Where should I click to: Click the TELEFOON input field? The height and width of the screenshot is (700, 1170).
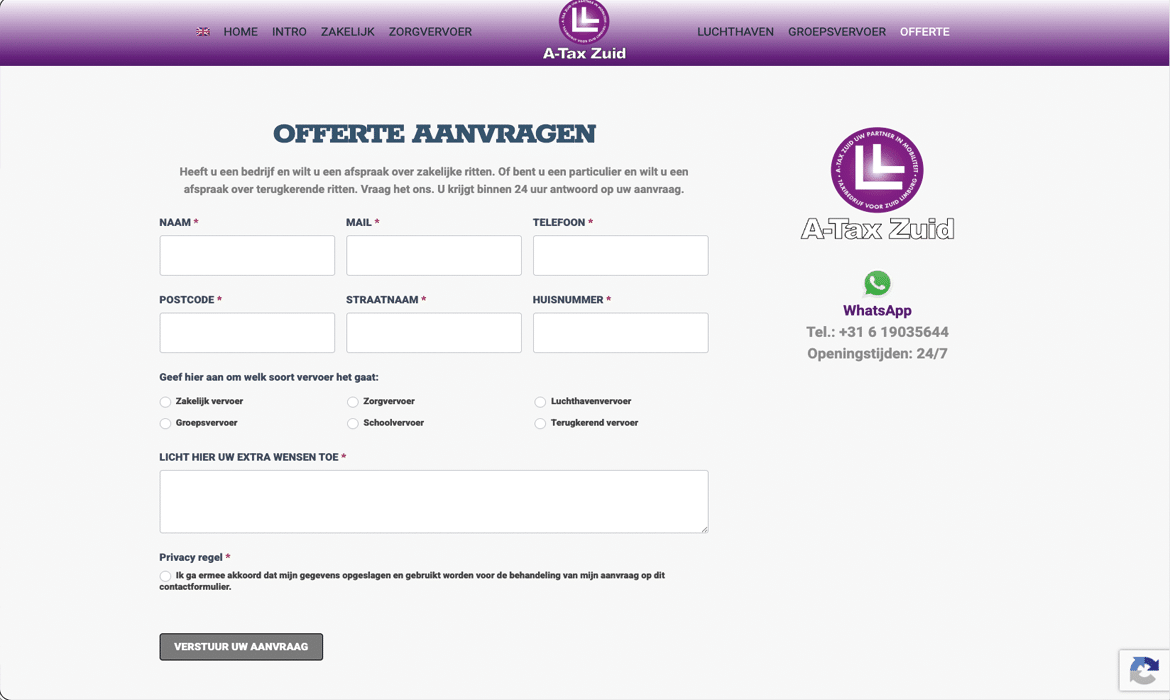(621, 255)
